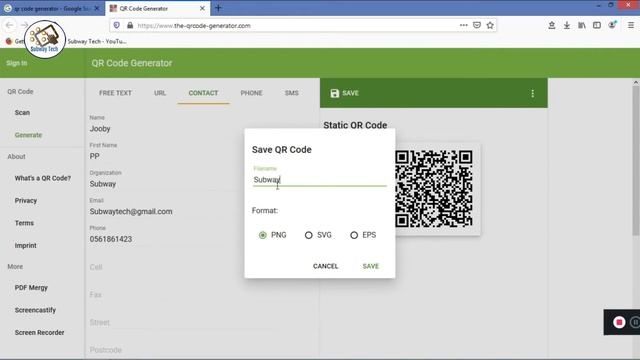The height and width of the screenshot is (360, 640).
Task: Select the EPS format option
Action: pyautogui.click(x=354, y=235)
